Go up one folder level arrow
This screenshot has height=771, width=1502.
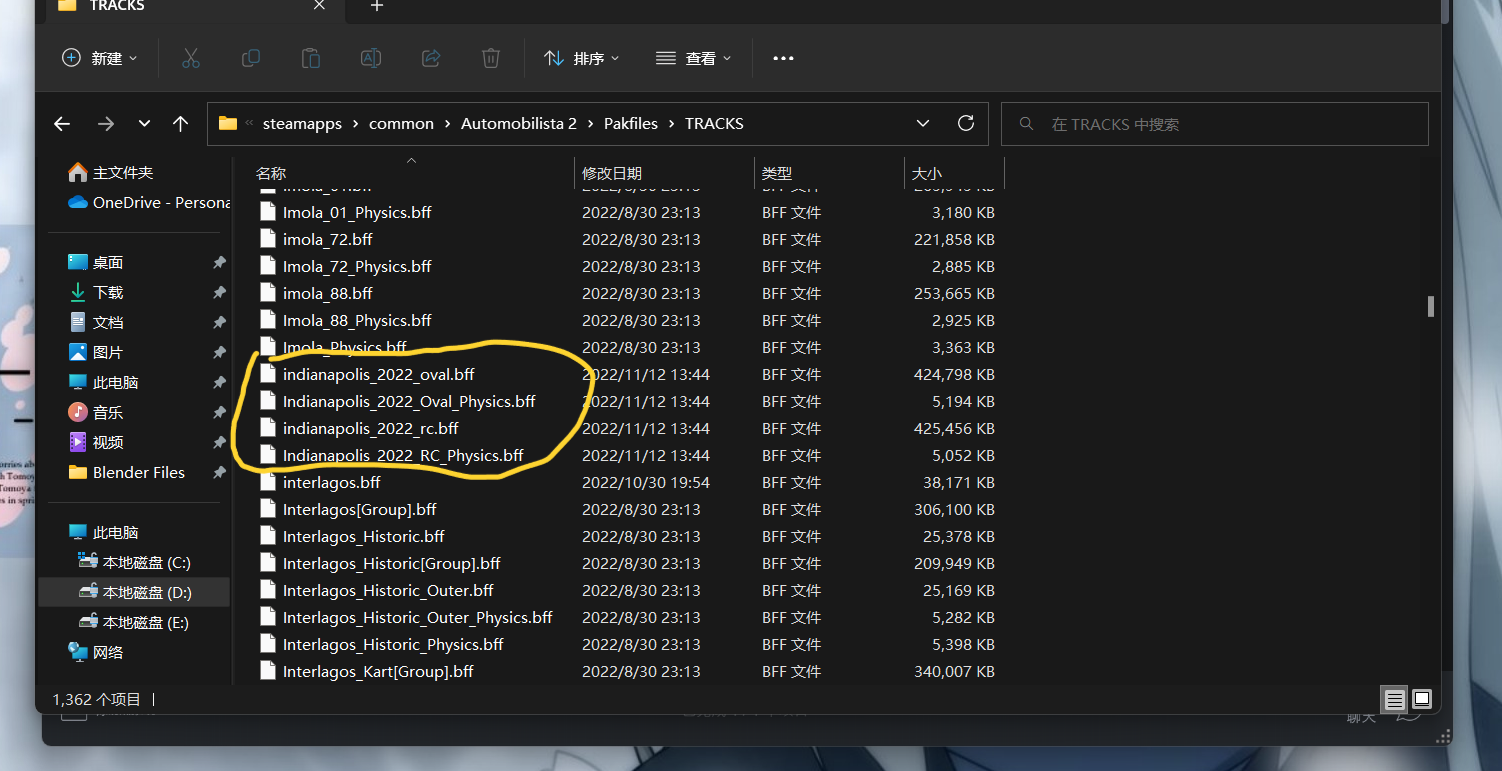pyautogui.click(x=180, y=124)
